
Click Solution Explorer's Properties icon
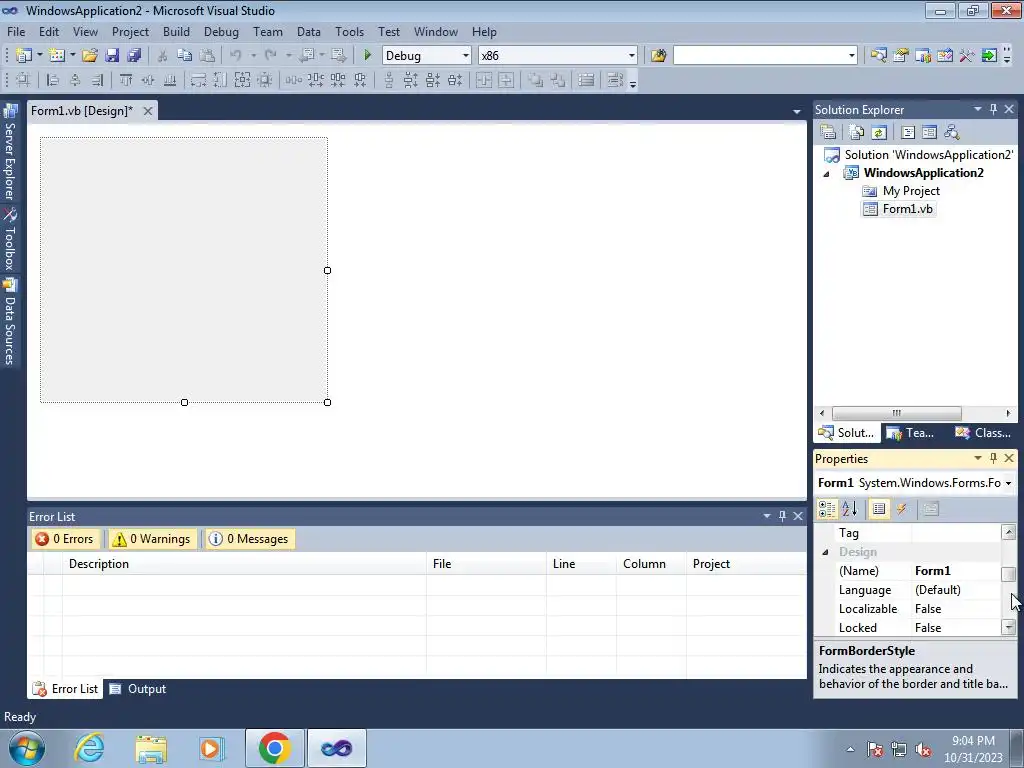(828, 133)
